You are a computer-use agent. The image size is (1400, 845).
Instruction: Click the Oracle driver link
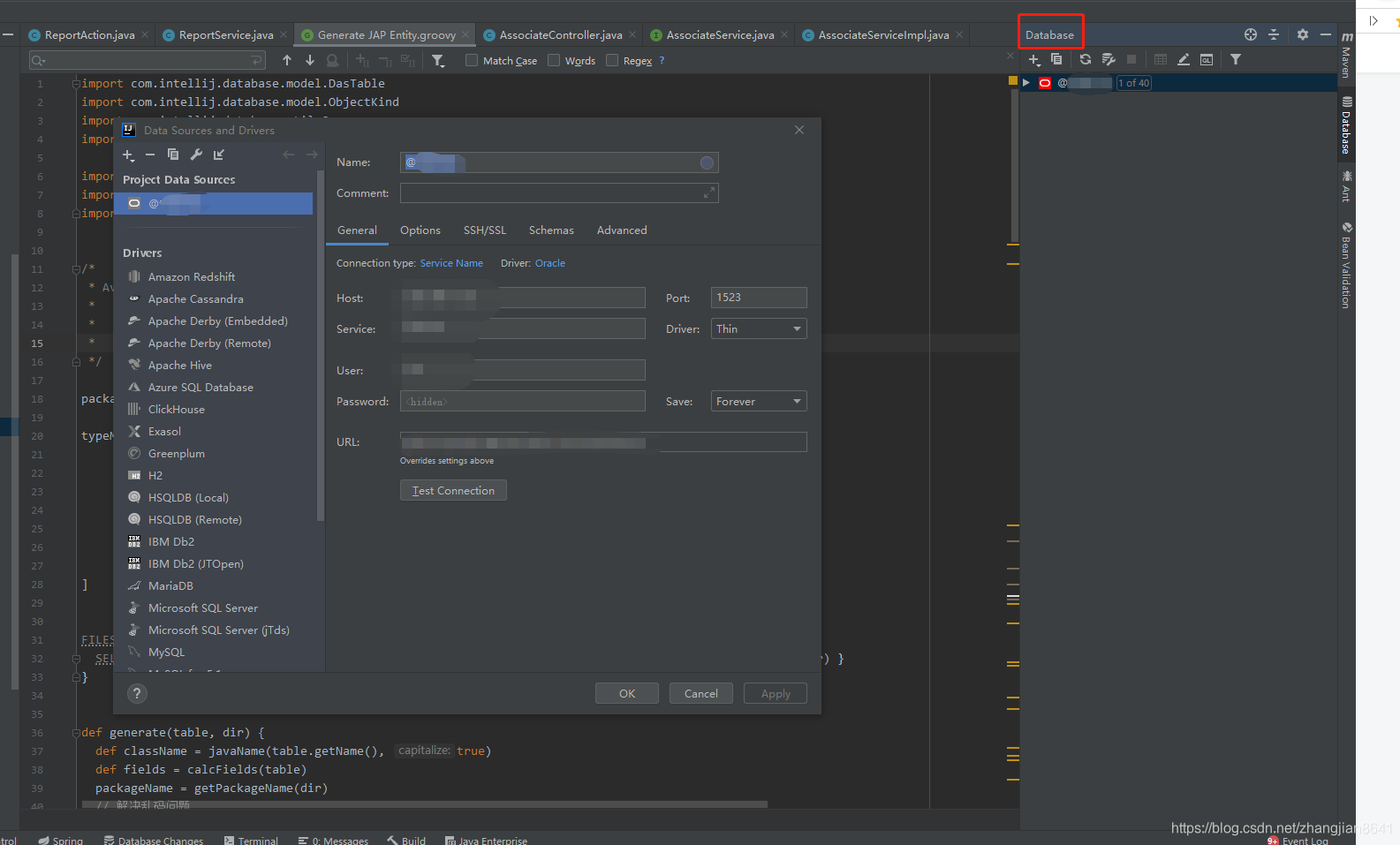point(550,263)
